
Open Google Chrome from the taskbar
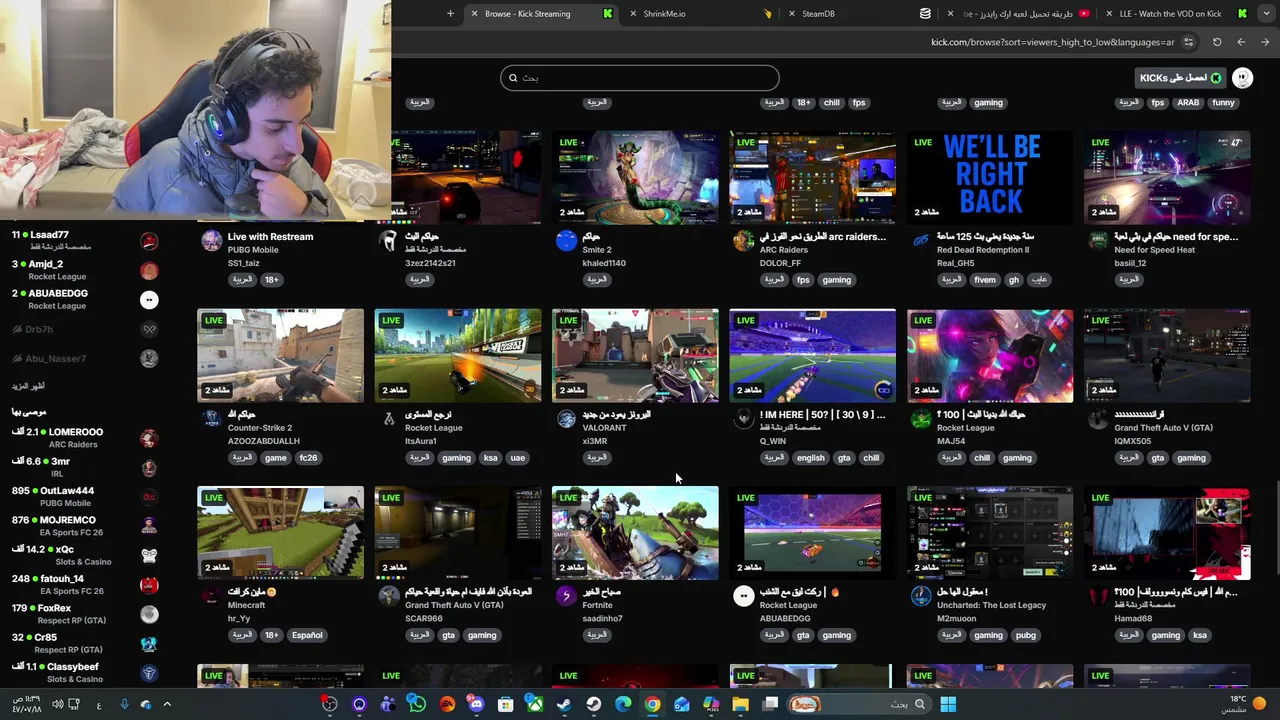click(652, 704)
